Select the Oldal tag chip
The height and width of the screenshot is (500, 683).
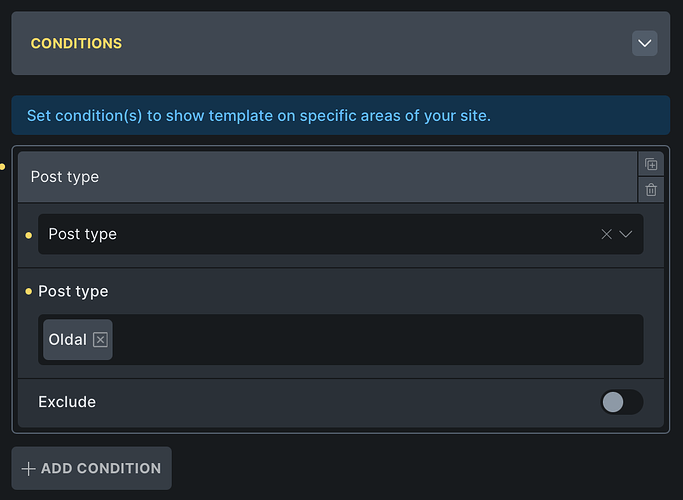68,340
